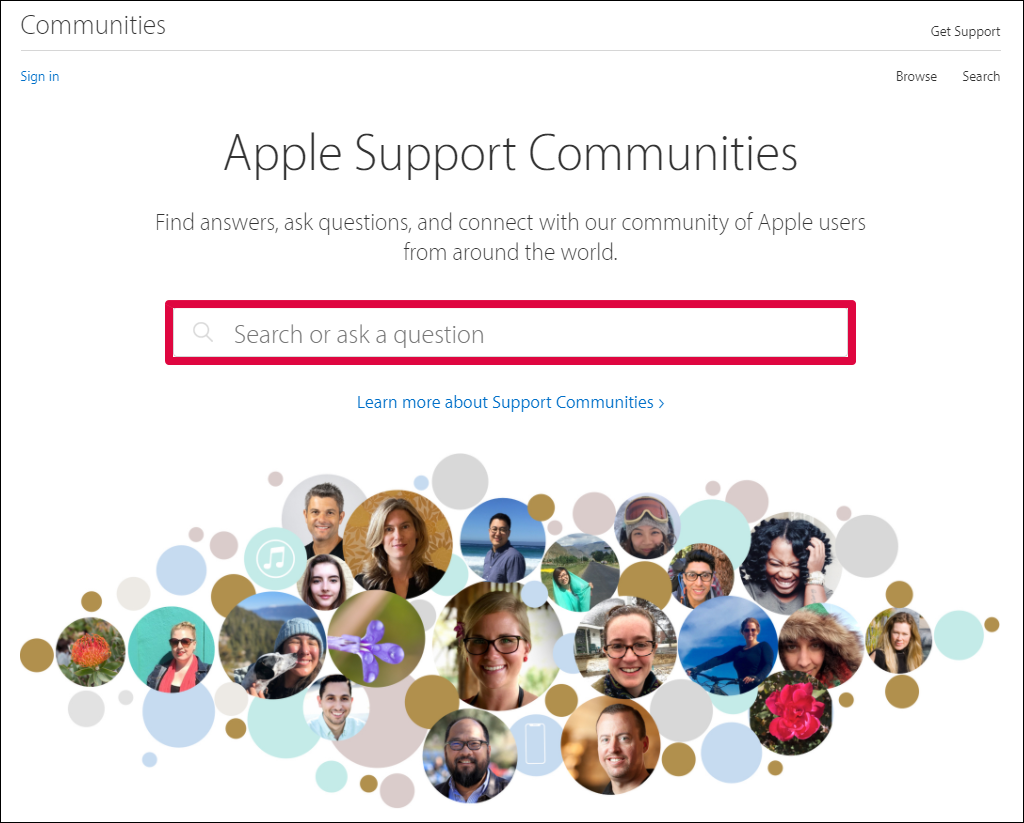Screen dimensions: 1024x823
Task: Click the pink rose photo bubble
Action: [790, 713]
